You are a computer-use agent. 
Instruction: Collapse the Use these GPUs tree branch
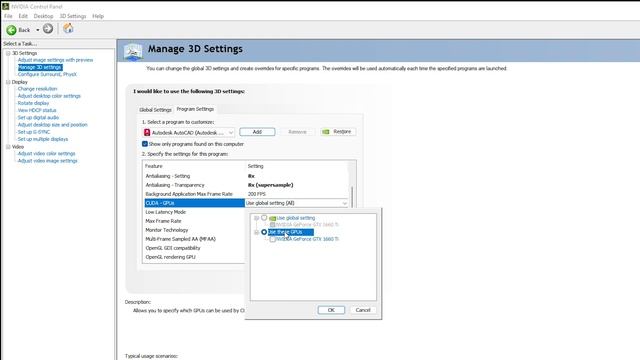(256, 232)
